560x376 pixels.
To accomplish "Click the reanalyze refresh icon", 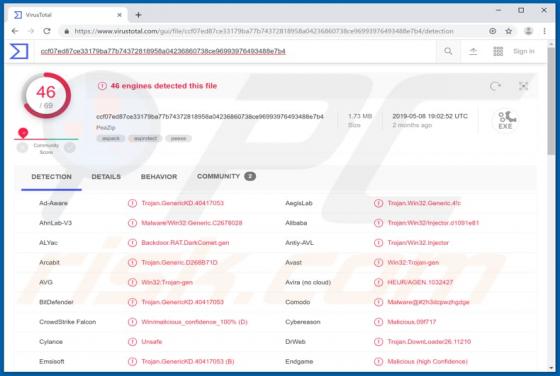I will [x=495, y=86].
